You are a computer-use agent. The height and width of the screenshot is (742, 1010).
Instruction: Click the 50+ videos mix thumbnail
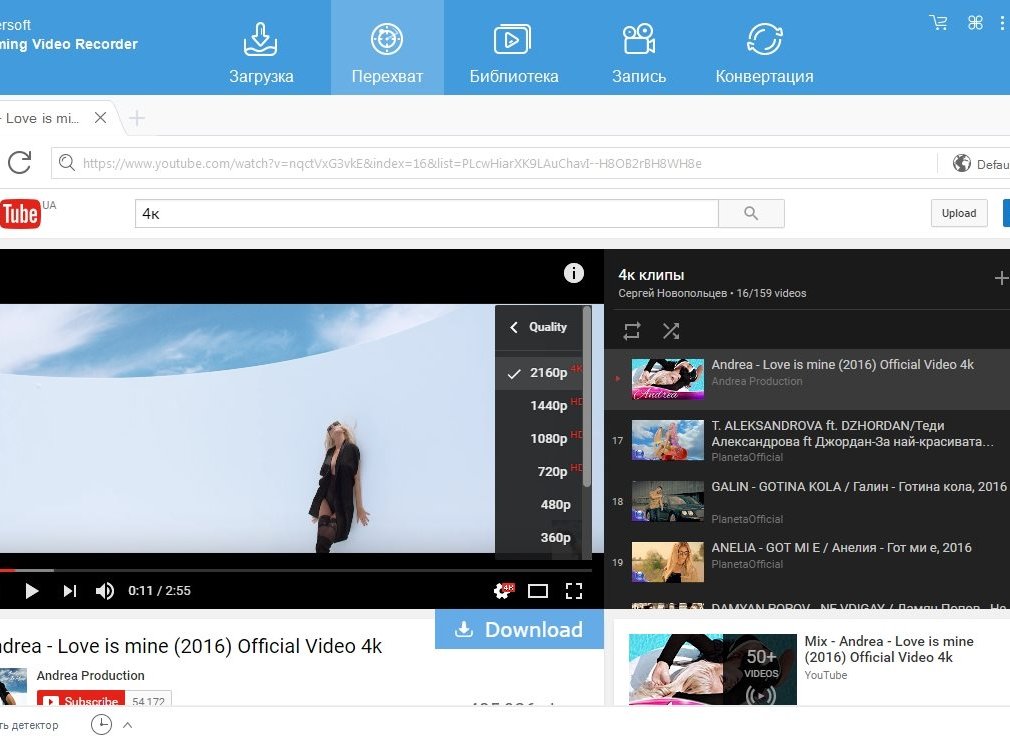tap(712, 670)
